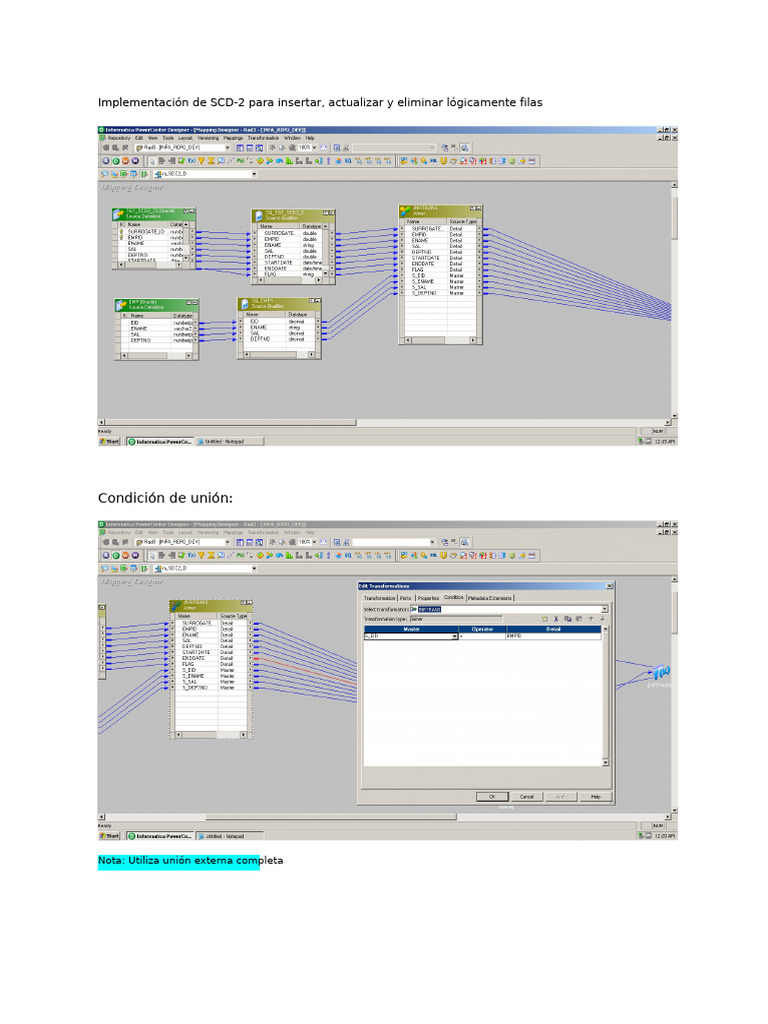Viewport: 768px width, 1024px height.
Task: Click the paste condition icon in dialog
Action: 579,619
